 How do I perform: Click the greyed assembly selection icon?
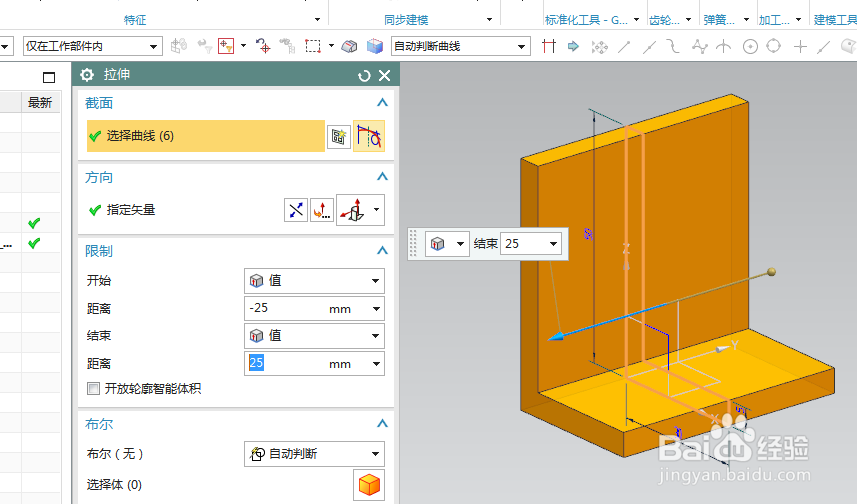point(179,46)
